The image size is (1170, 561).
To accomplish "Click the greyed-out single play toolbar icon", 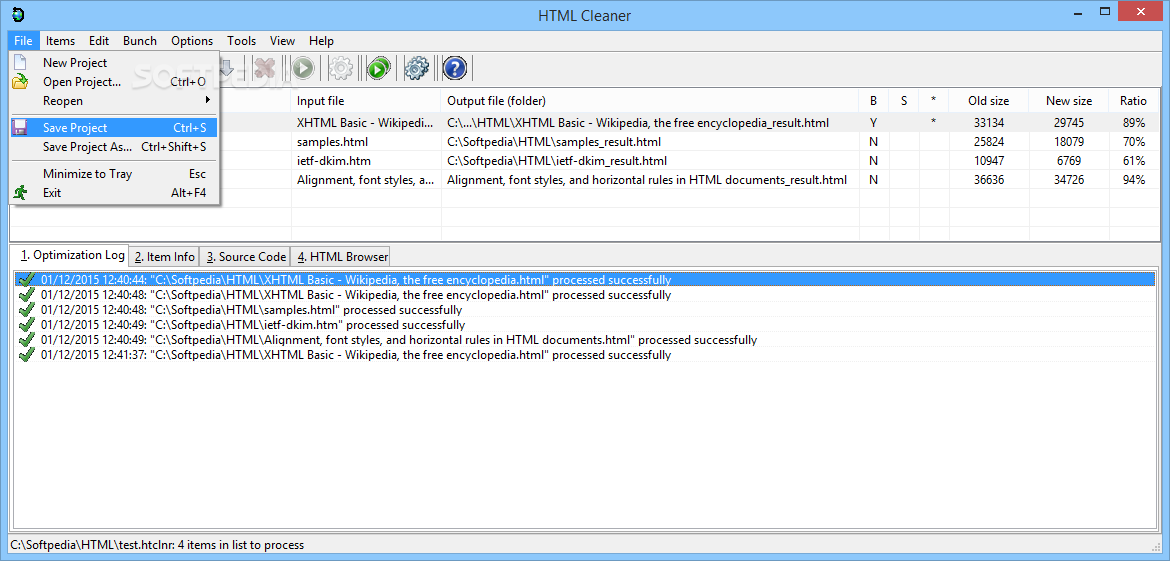I will pyautogui.click(x=302, y=69).
